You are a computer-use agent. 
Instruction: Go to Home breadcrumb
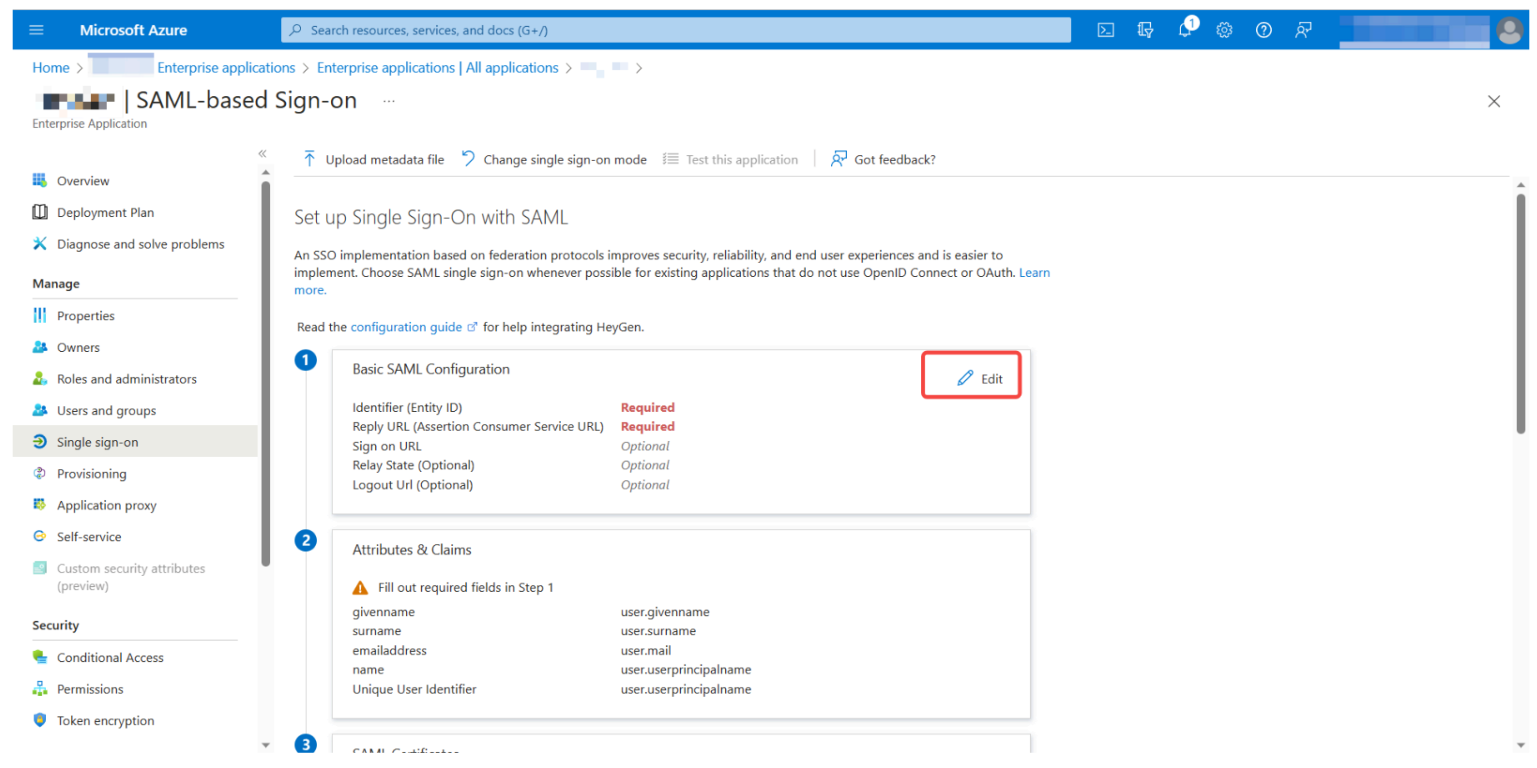tap(51, 68)
